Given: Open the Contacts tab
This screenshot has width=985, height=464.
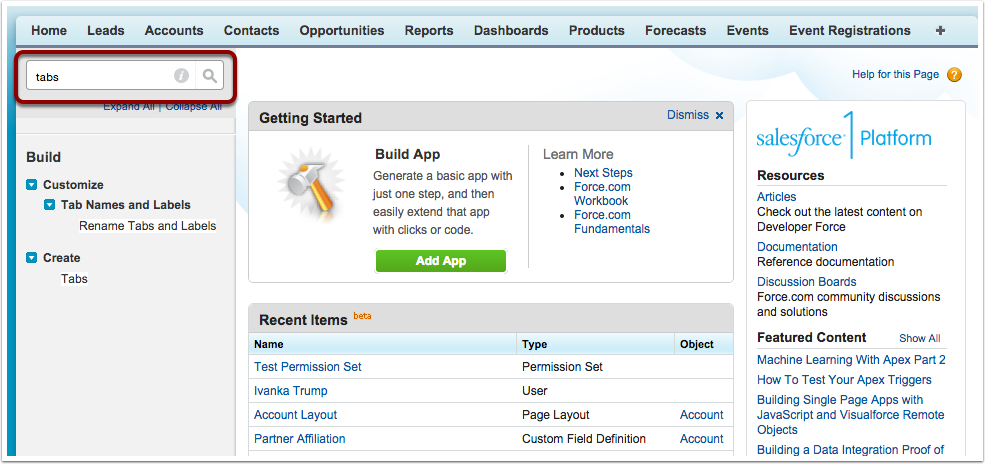Looking at the screenshot, I should [251, 30].
